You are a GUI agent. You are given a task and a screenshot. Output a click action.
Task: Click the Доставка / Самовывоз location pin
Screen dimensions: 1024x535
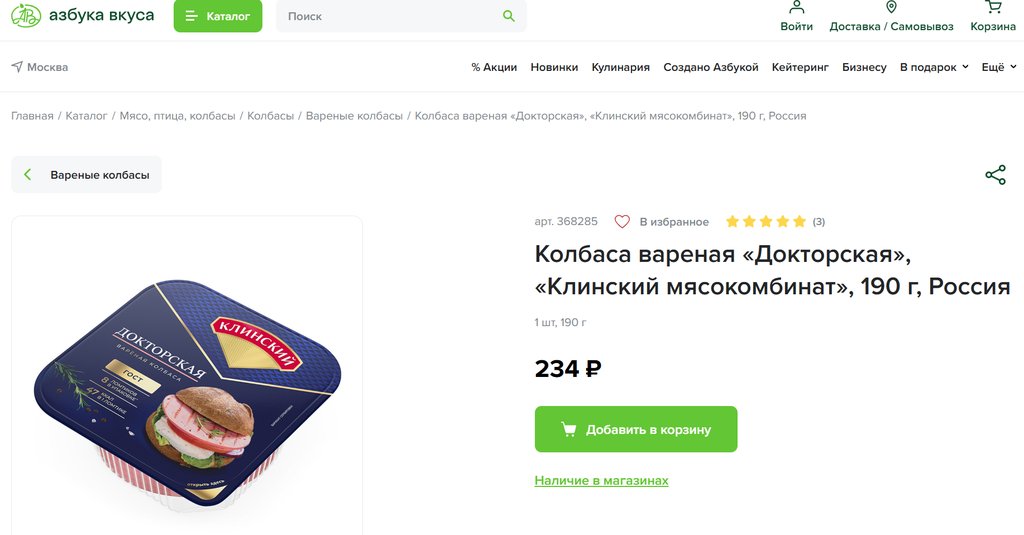pos(891,7)
